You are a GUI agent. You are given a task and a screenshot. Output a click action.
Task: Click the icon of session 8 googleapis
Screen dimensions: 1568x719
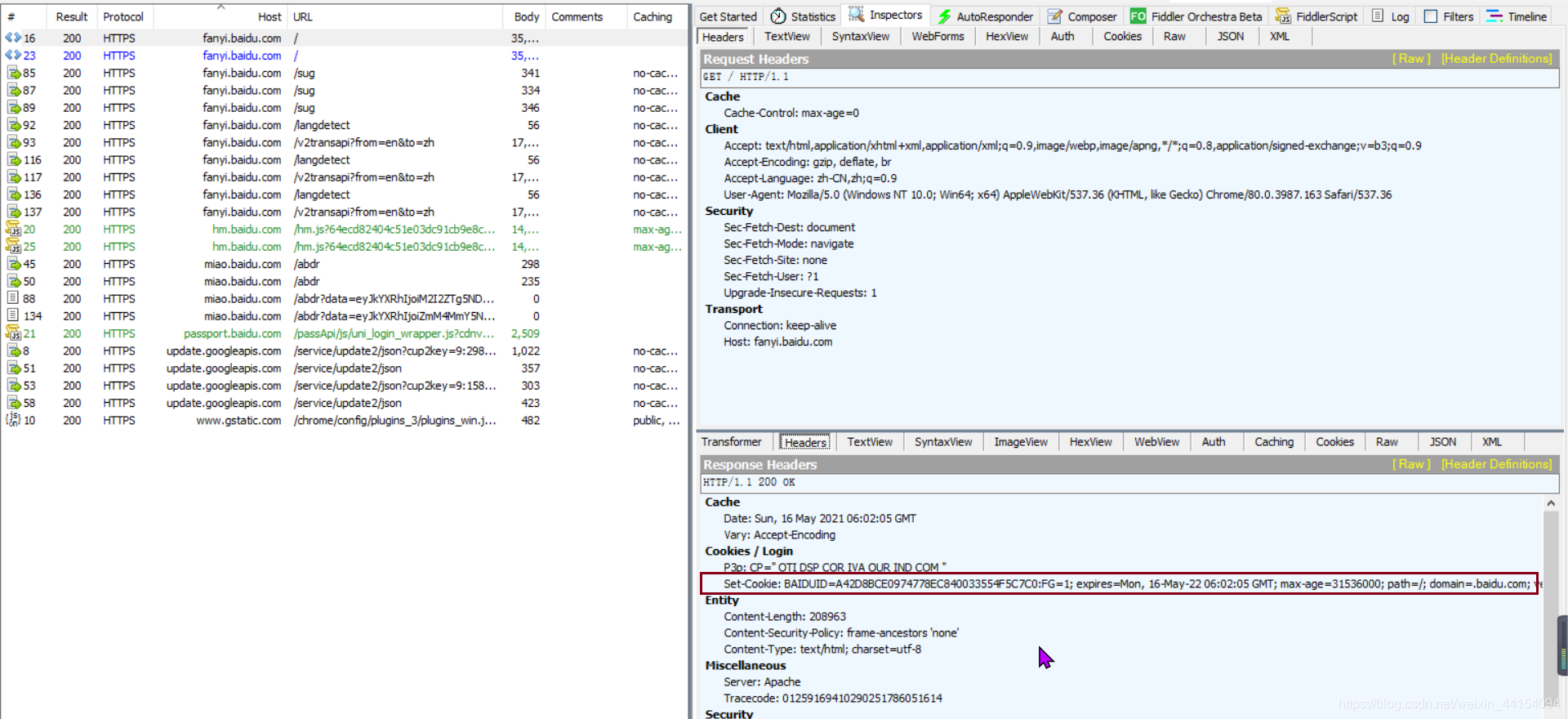14,351
